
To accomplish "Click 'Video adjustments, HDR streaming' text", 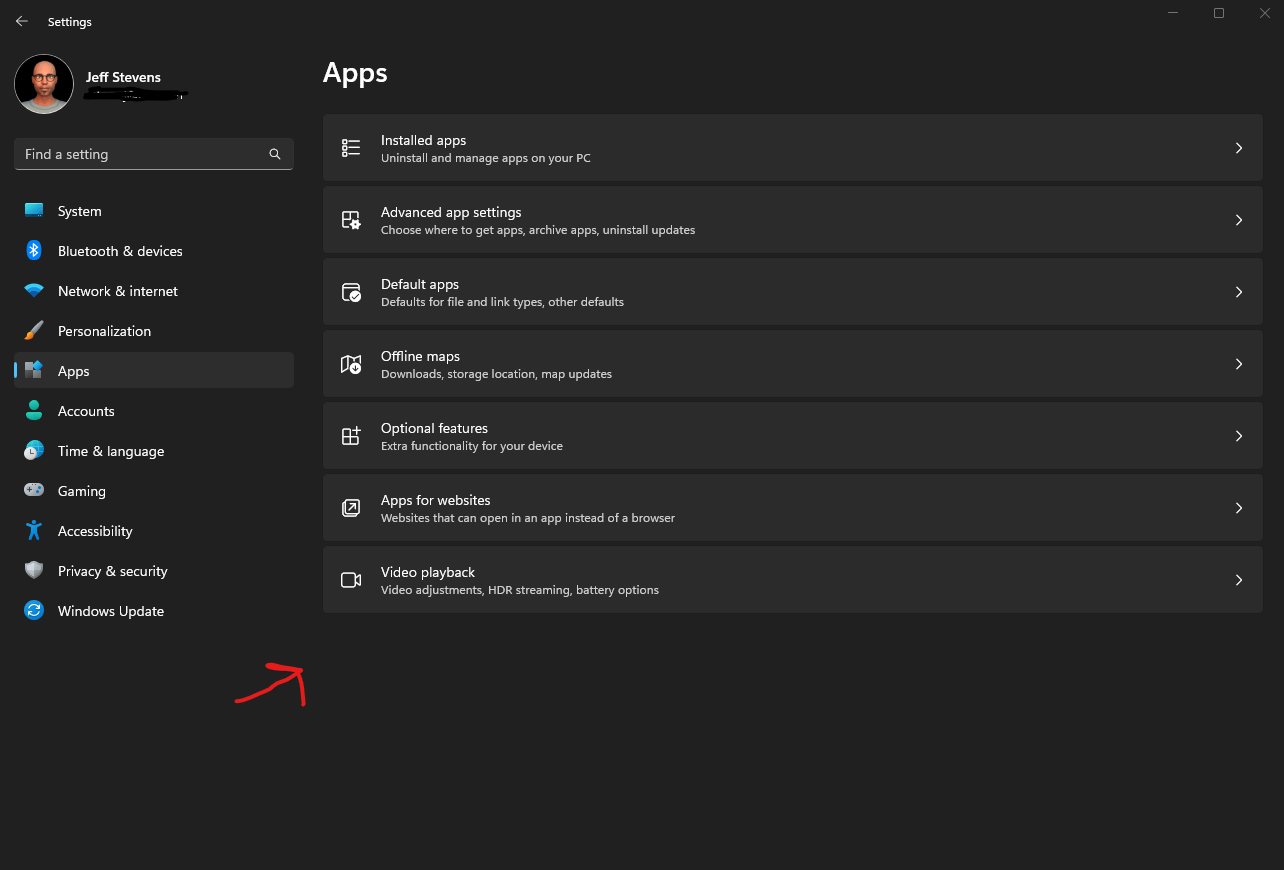I will [520, 590].
